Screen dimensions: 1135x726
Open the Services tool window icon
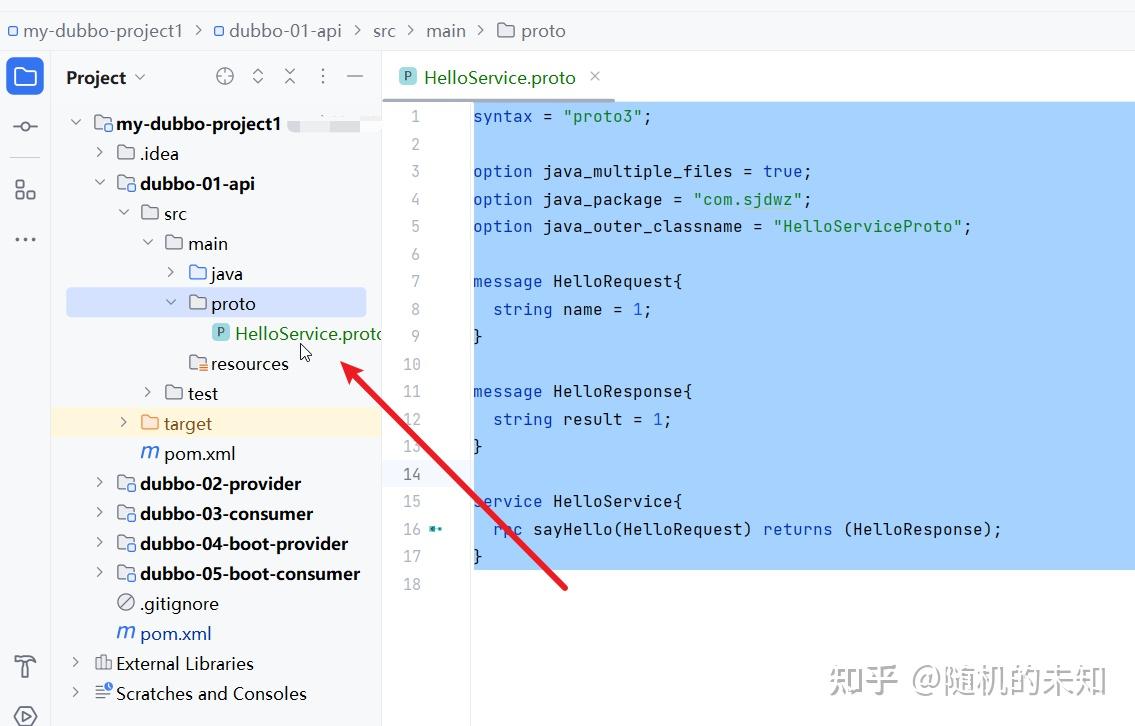(23, 712)
